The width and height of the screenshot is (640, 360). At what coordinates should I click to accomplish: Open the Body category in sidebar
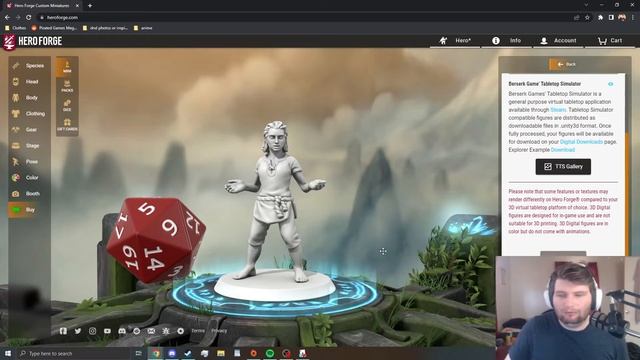[29, 98]
